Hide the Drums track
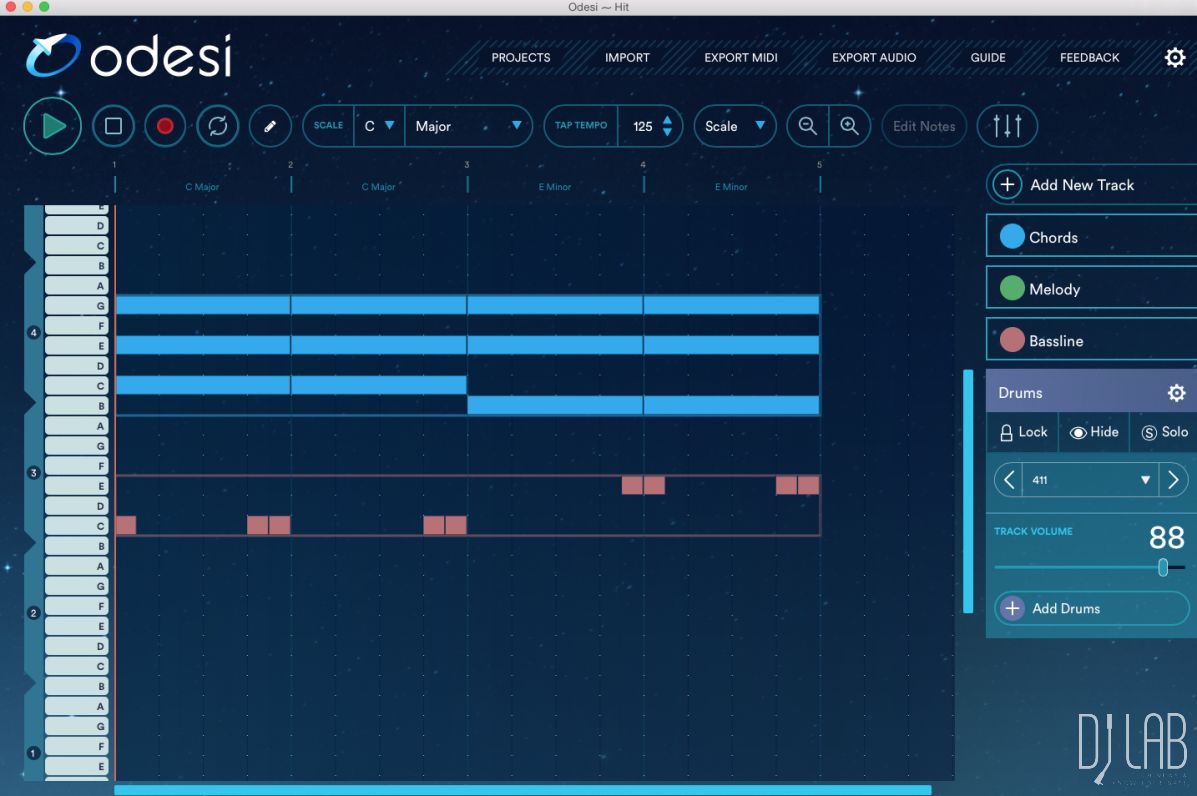The image size is (1197, 796). tap(1093, 432)
